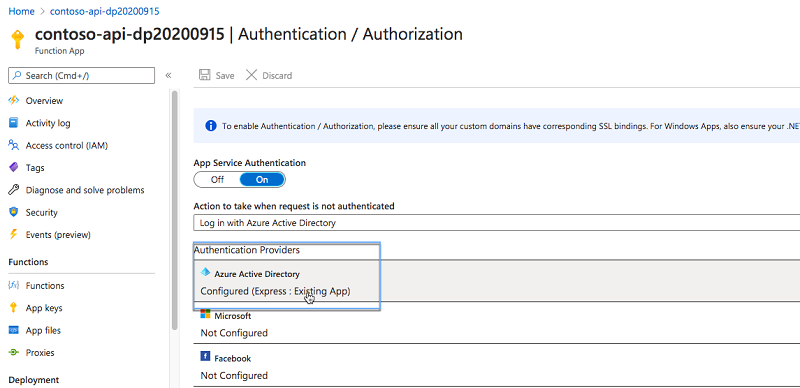Click the "Action to take when request is not authenticated" label
The image size is (800, 388).
pyautogui.click(x=294, y=206)
